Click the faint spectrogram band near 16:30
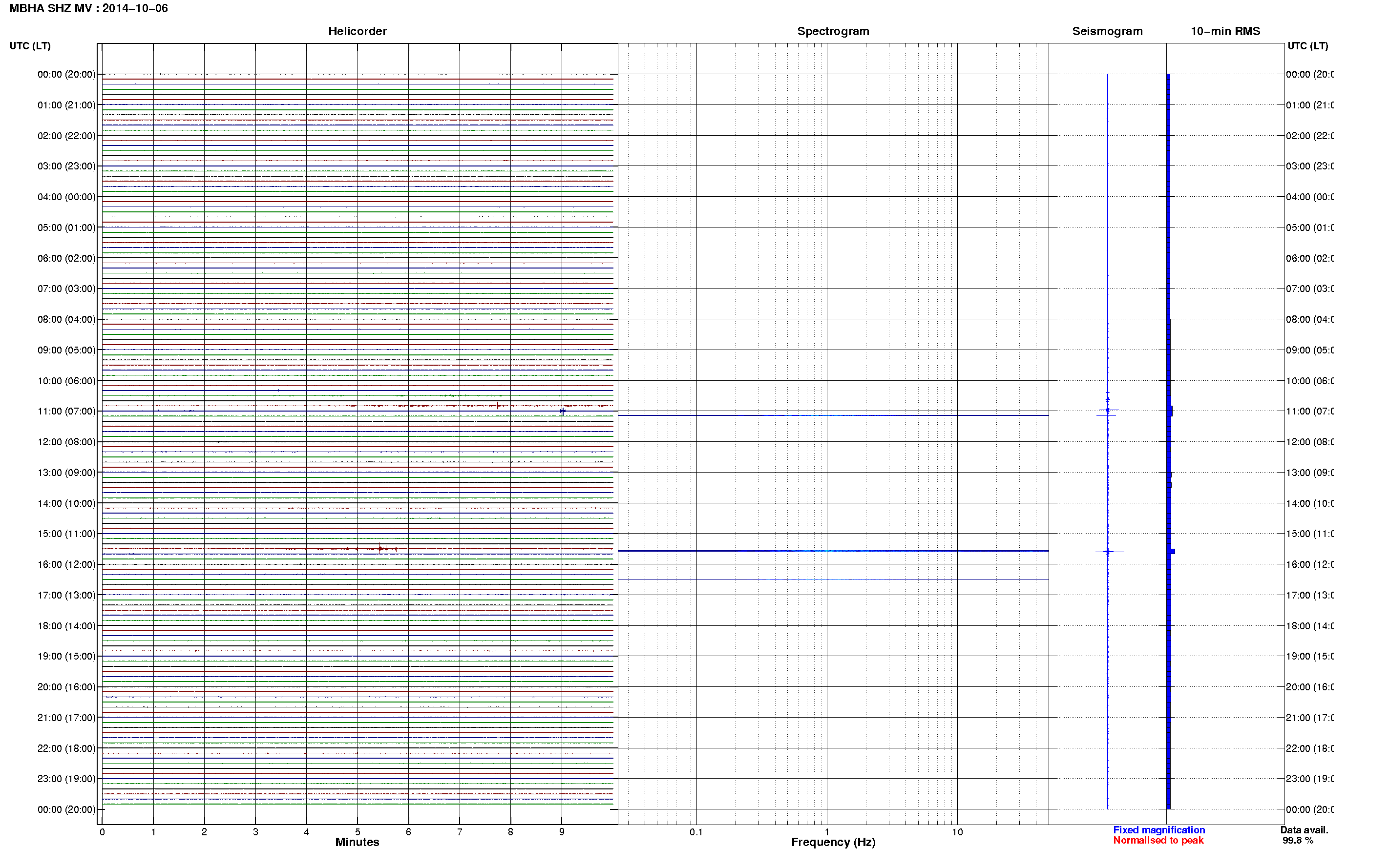The width and height of the screenshot is (1389, 868). (833, 580)
